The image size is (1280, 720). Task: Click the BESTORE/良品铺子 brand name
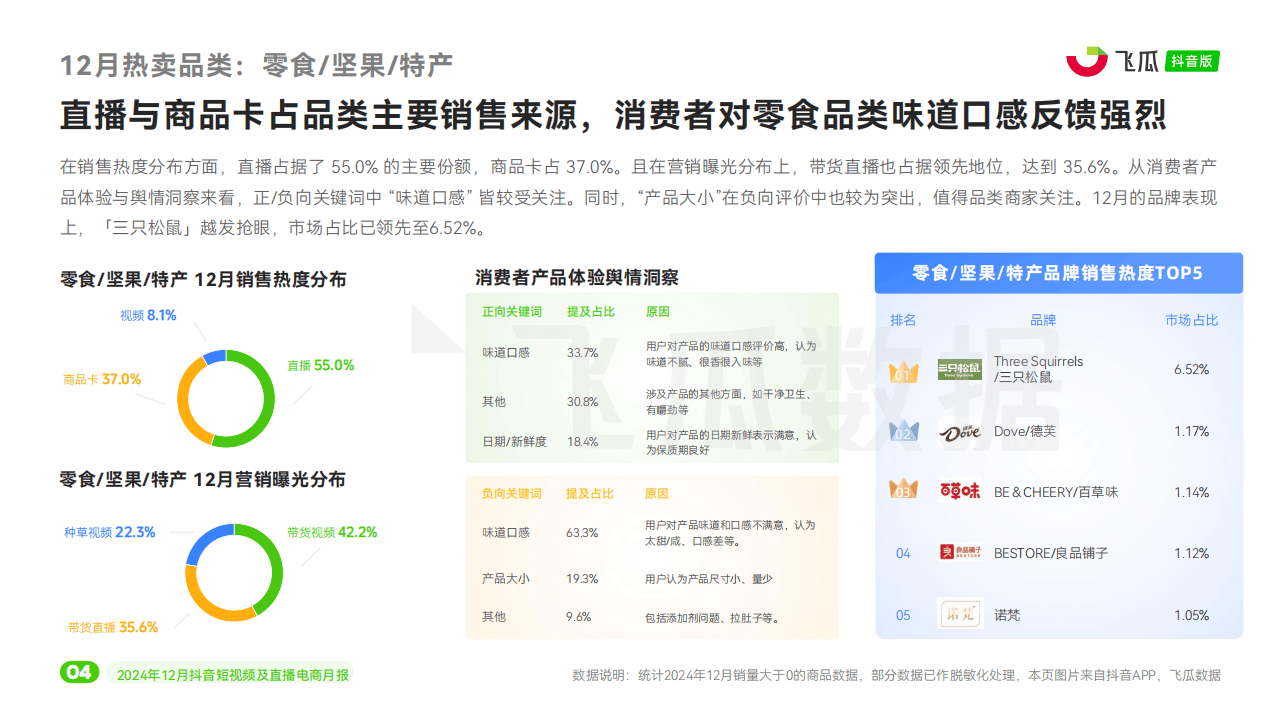point(1050,553)
